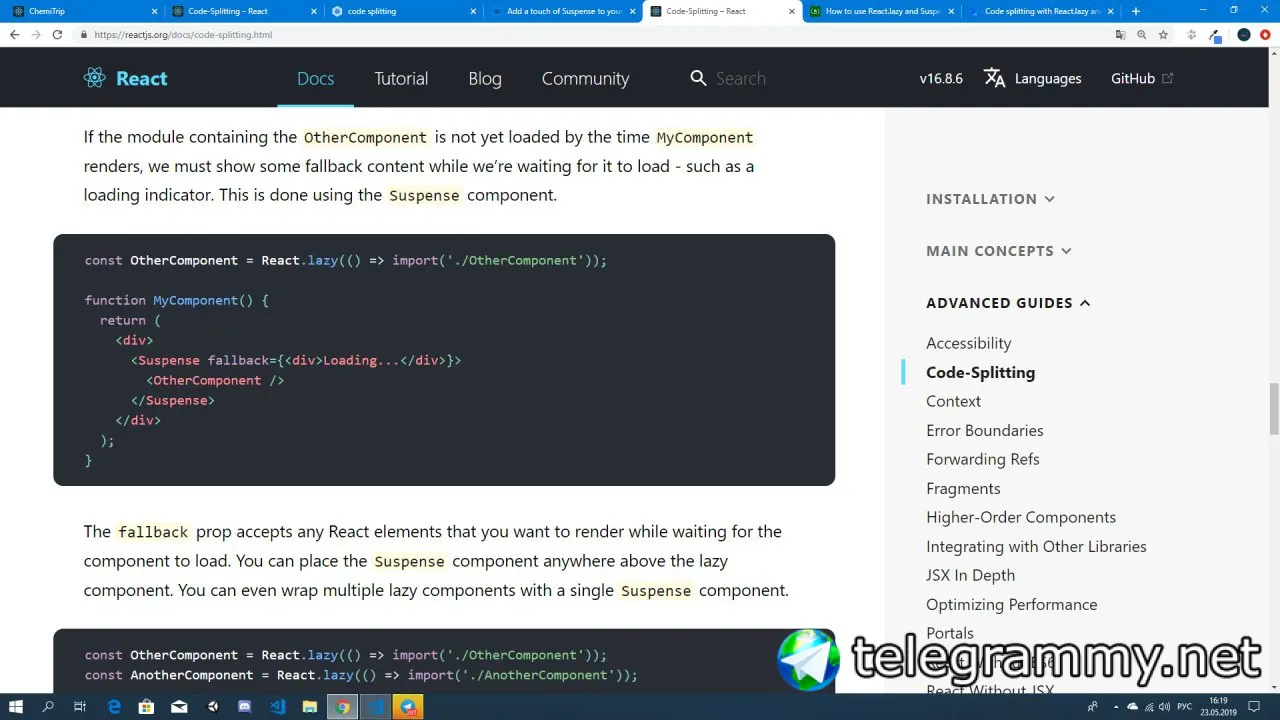Viewport: 1280px width, 720px height.
Task: Click the volume speaker icon in system tray
Action: pos(1164,707)
